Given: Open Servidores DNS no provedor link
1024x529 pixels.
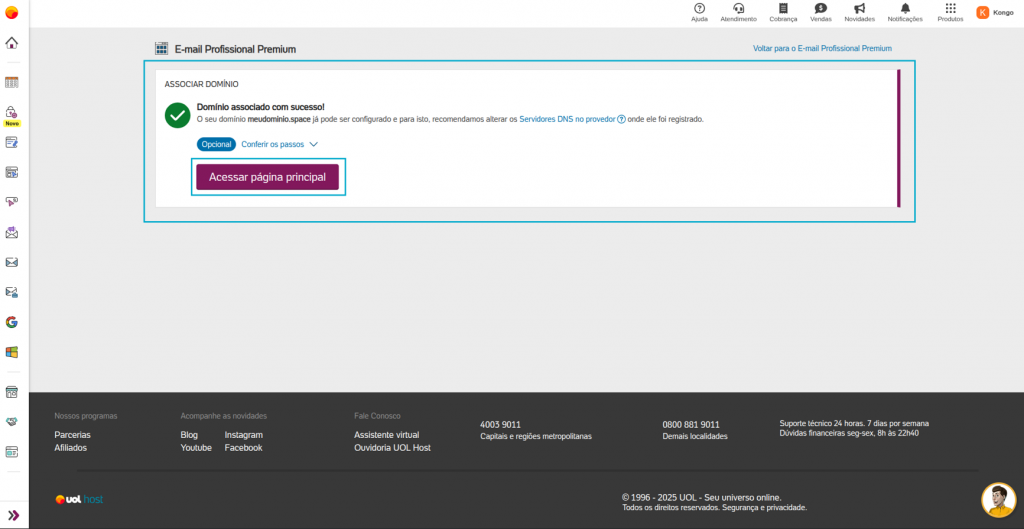Looking at the screenshot, I should (567, 120).
